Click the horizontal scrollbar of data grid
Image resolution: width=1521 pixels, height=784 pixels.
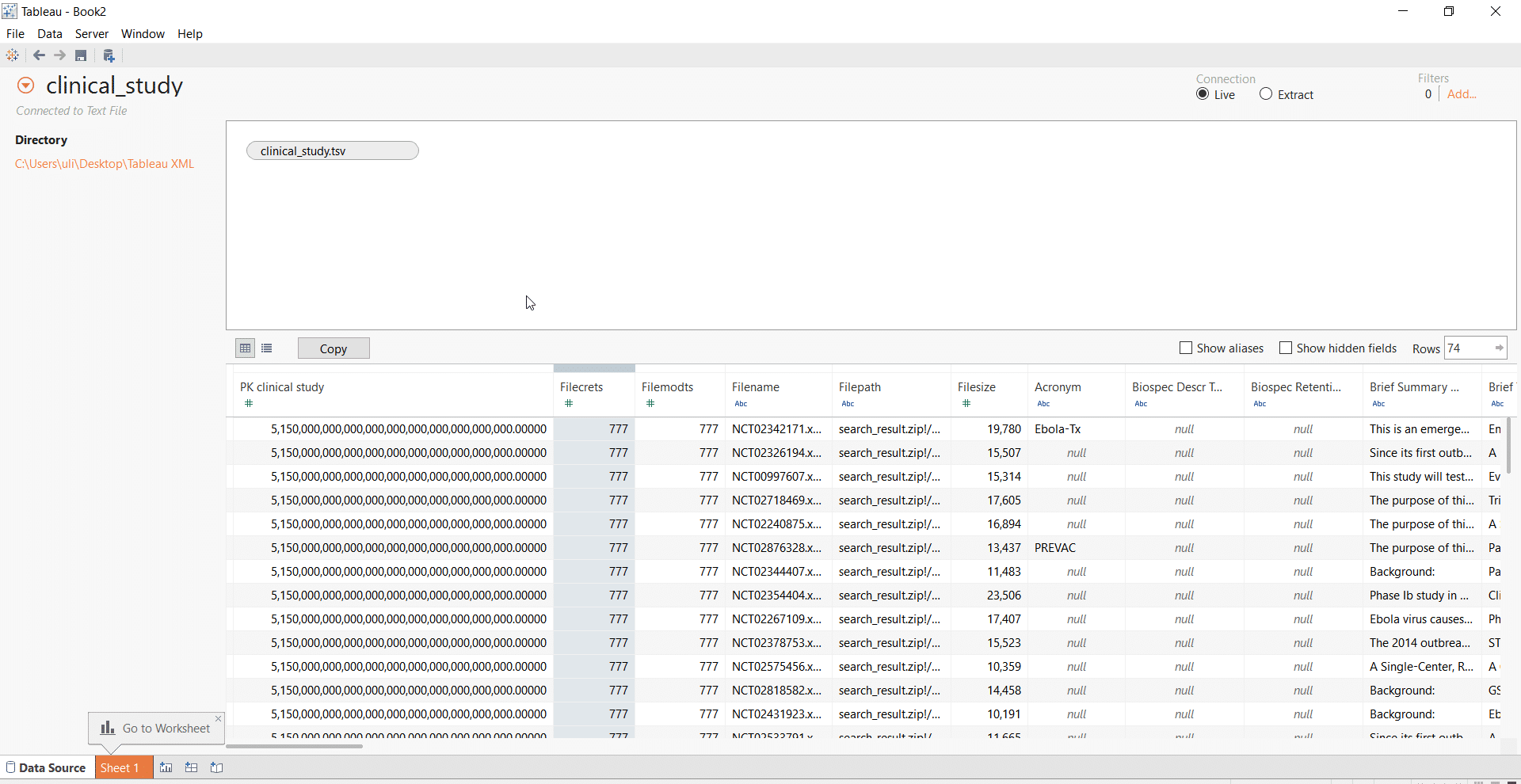tap(295, 746)
